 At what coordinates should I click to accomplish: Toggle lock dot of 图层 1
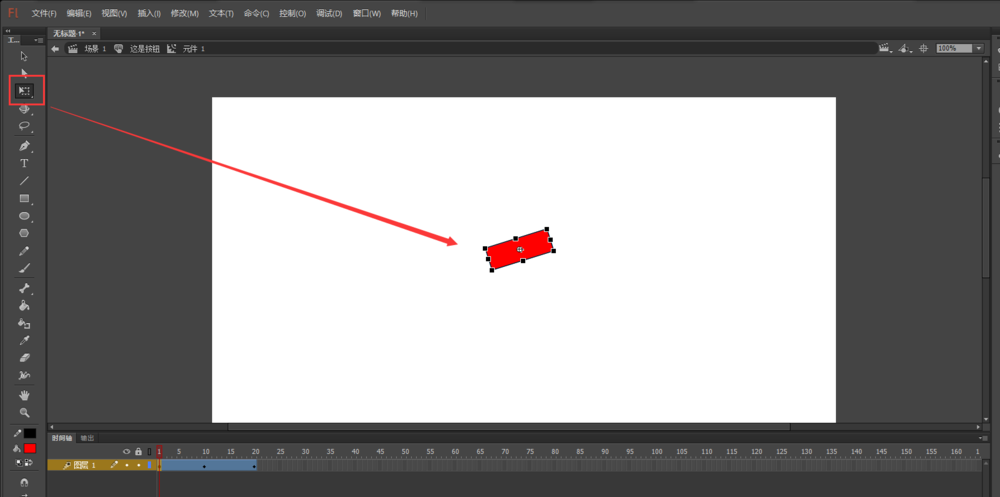[x=138, y=465]
